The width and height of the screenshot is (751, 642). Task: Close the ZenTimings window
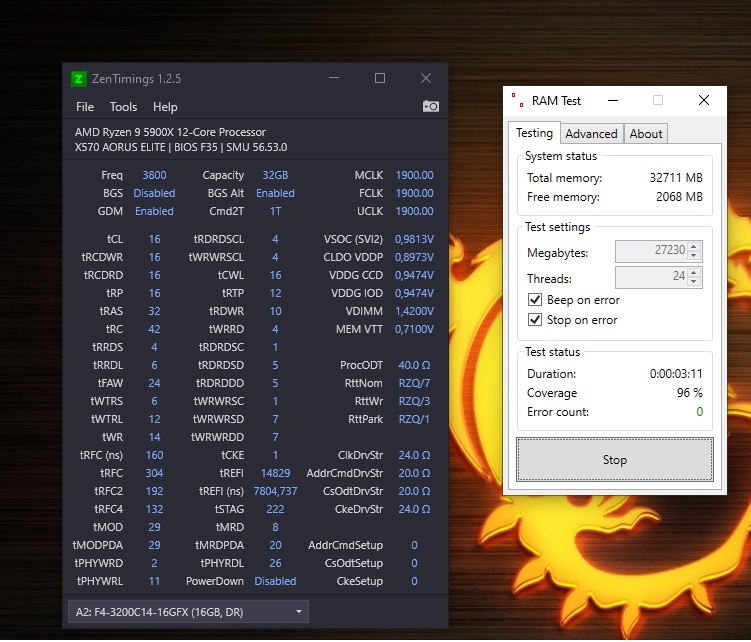(x=426, y=78)
